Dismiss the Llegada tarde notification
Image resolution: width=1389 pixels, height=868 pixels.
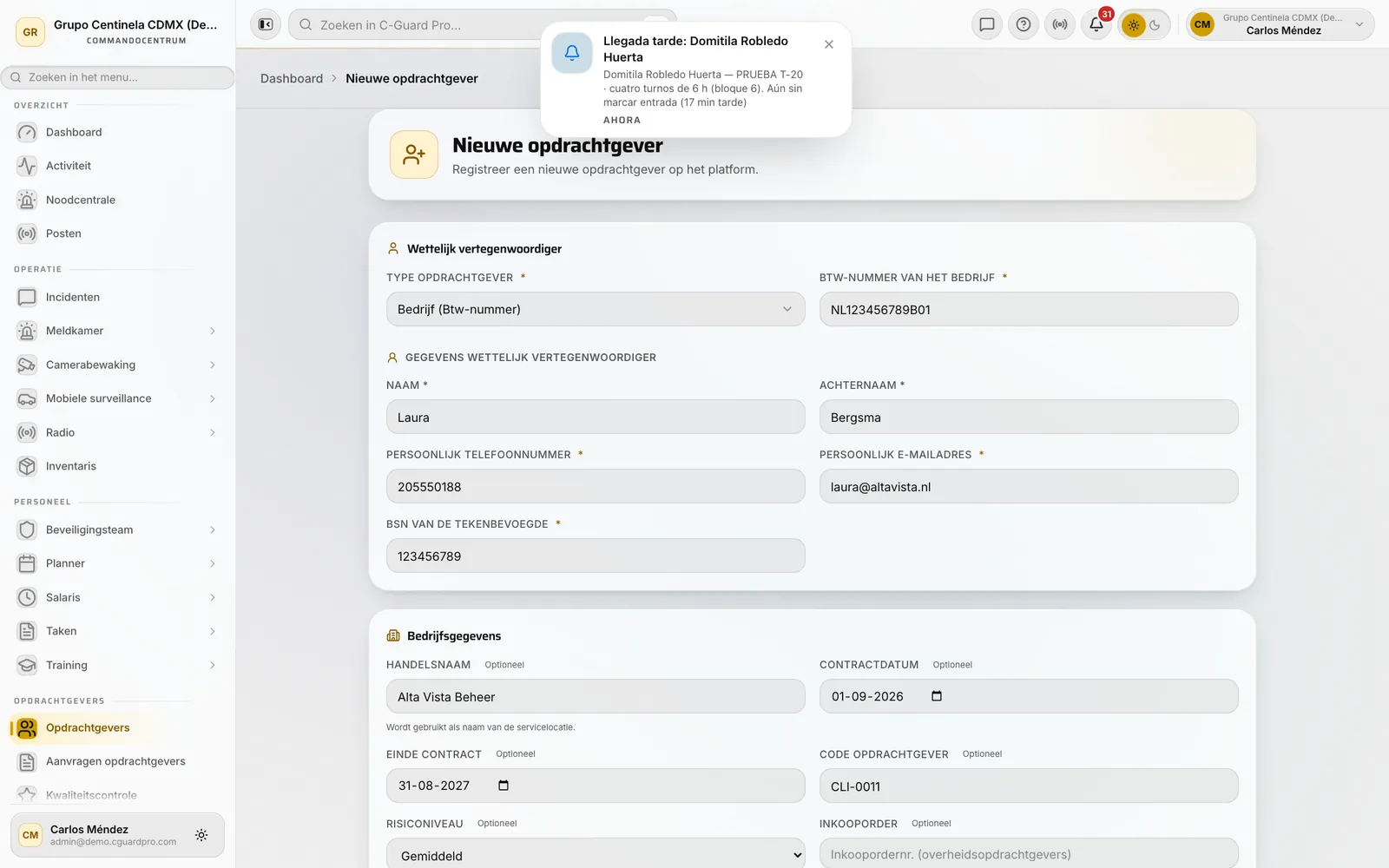click(829, 44)
